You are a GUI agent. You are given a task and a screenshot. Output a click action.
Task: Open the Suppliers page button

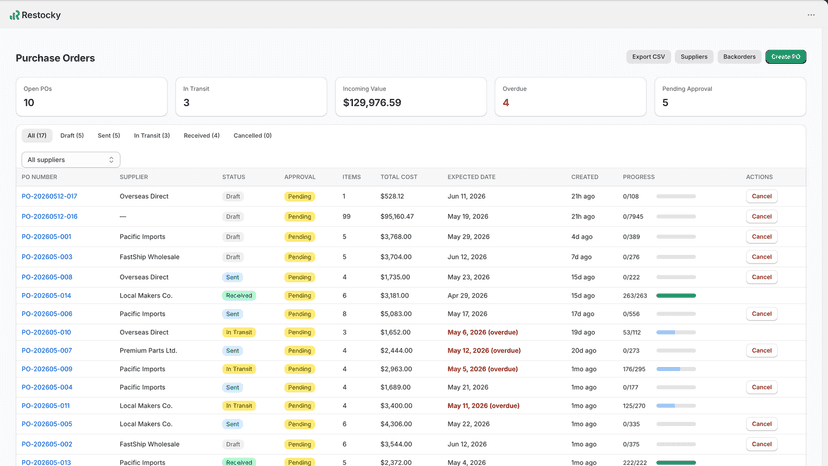tap(694, 57)
